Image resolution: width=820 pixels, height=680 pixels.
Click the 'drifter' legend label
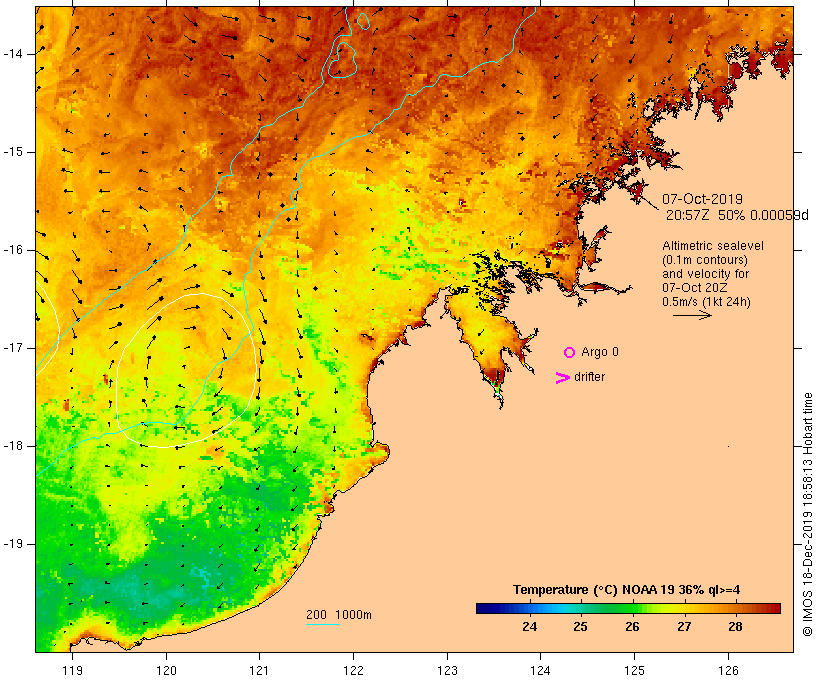(x=589, y=377)
